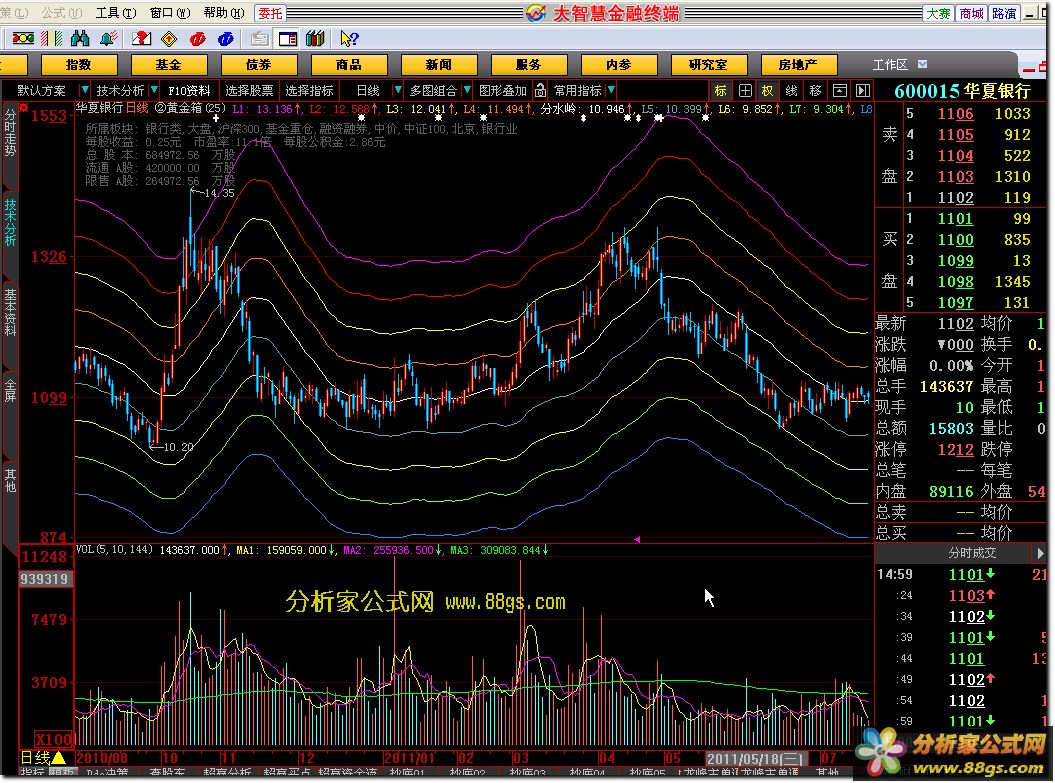Click the 线 drawing line icon
1055x783 pixels.
(792, 91)
